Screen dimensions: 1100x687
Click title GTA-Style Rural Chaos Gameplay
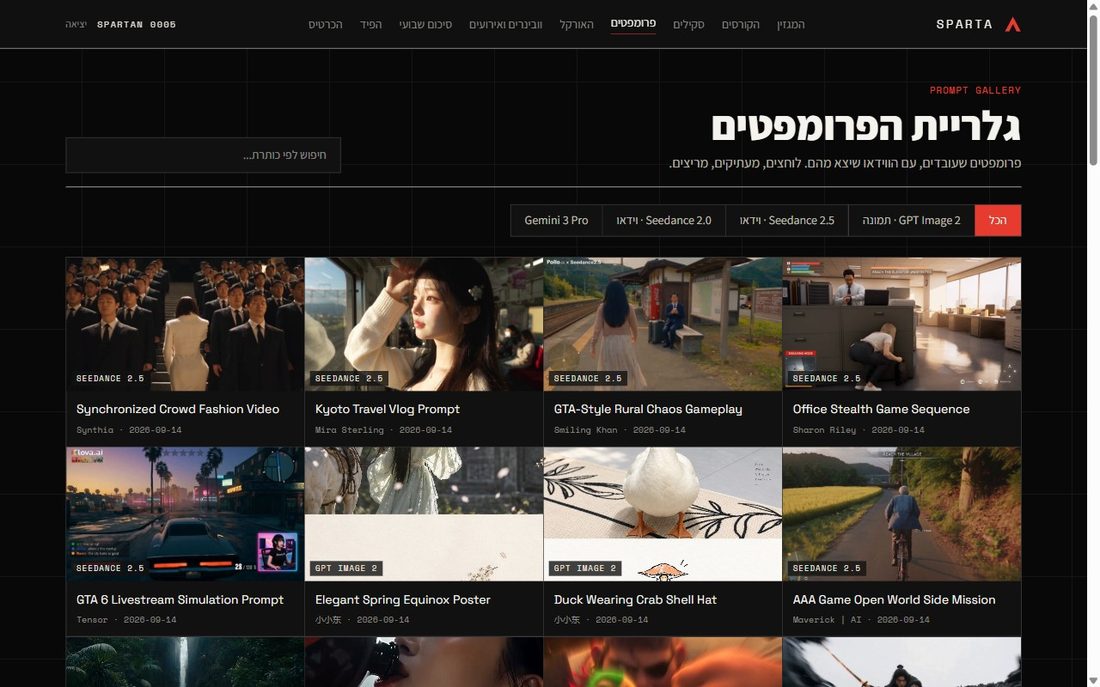[648, 409]
